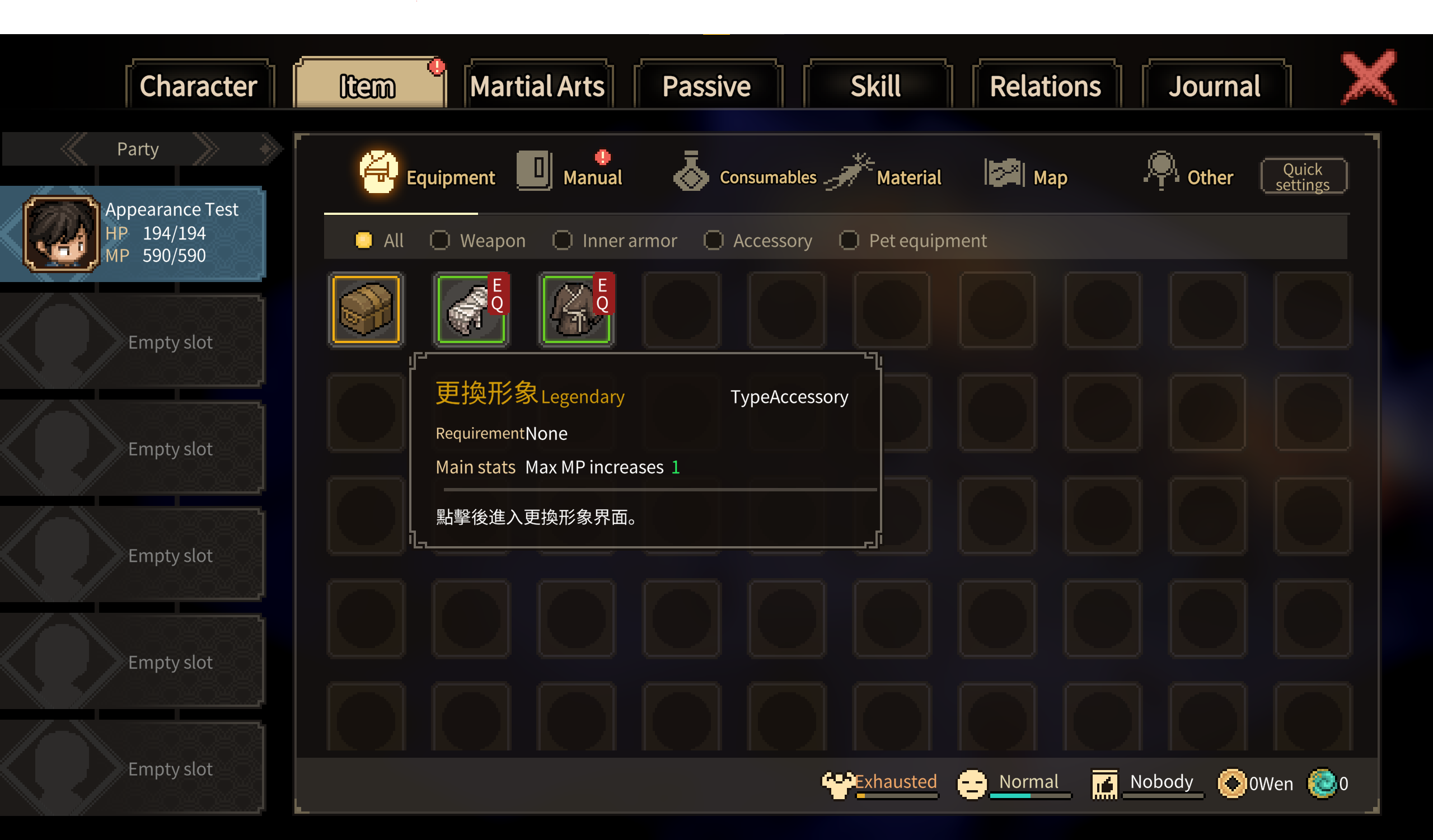Select the treasure chest item in inventory
The width and height of the screenshot is (1433, 840).
click(366, 309)
